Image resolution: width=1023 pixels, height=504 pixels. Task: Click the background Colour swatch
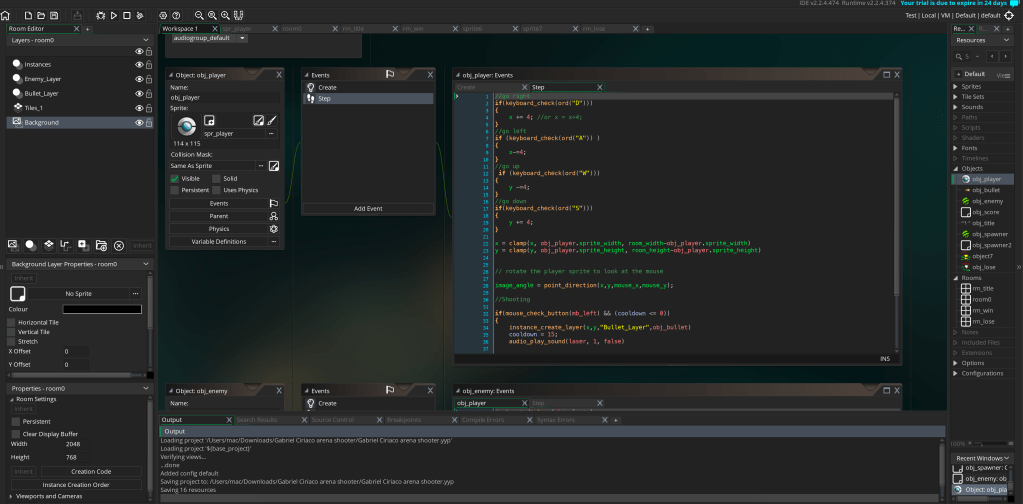pos(102,309)
